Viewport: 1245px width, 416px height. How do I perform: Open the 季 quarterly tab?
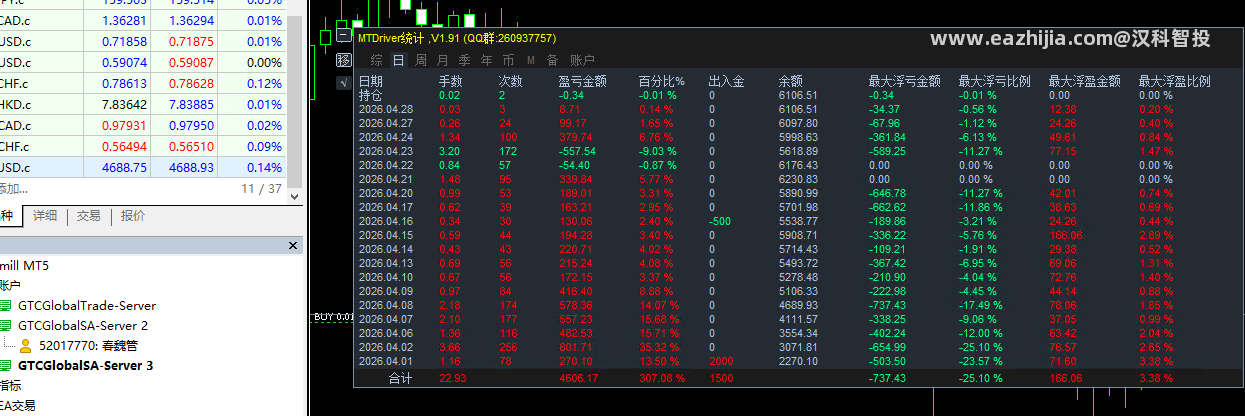[x=465, y=60]
